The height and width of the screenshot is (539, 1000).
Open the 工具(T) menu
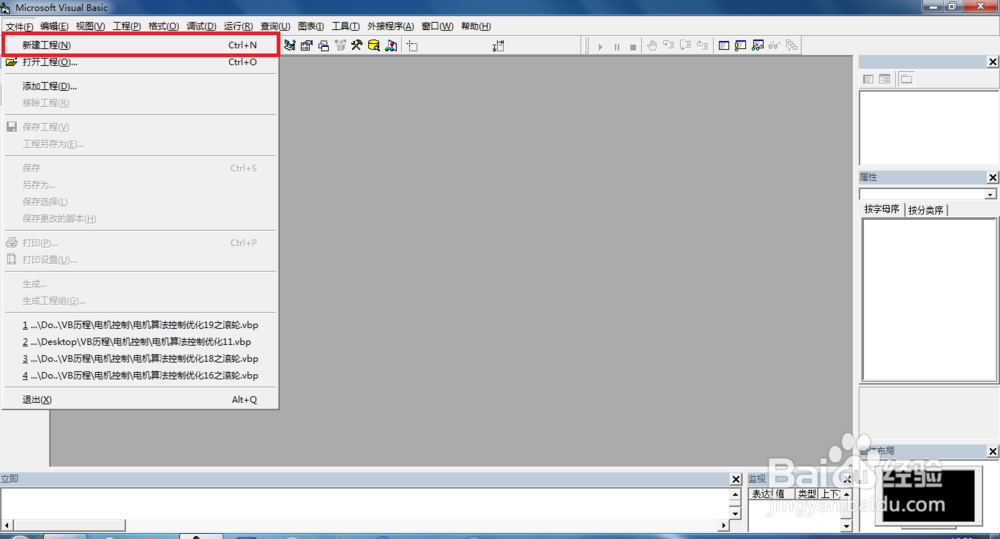pos(345,26)
